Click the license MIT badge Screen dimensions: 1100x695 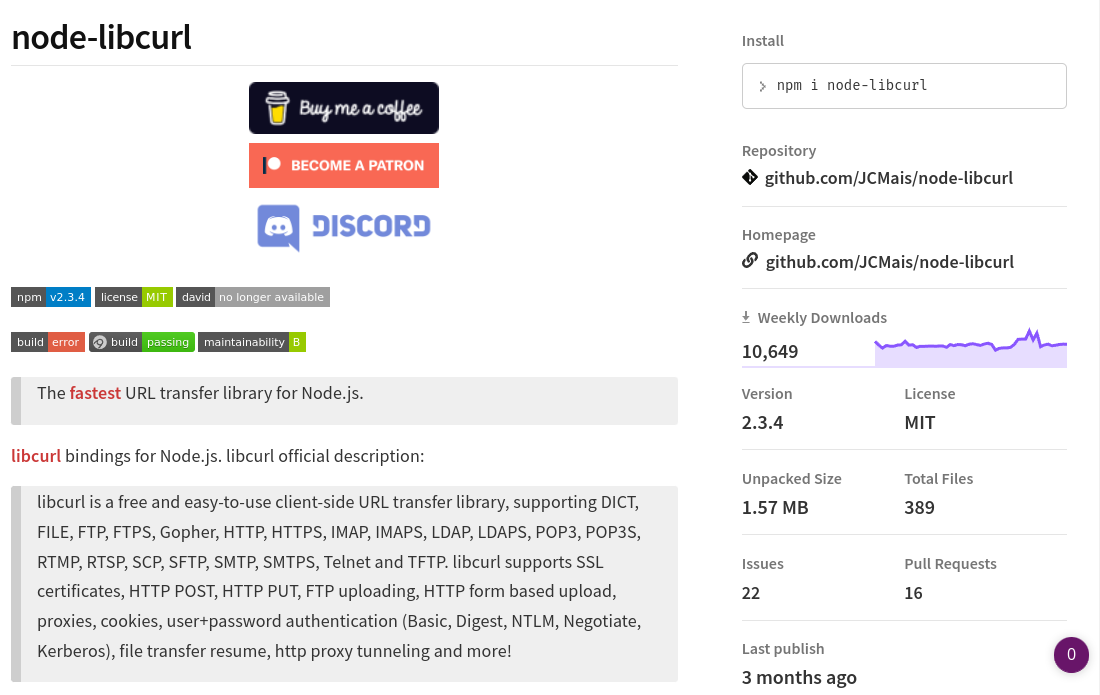(133, 297)
